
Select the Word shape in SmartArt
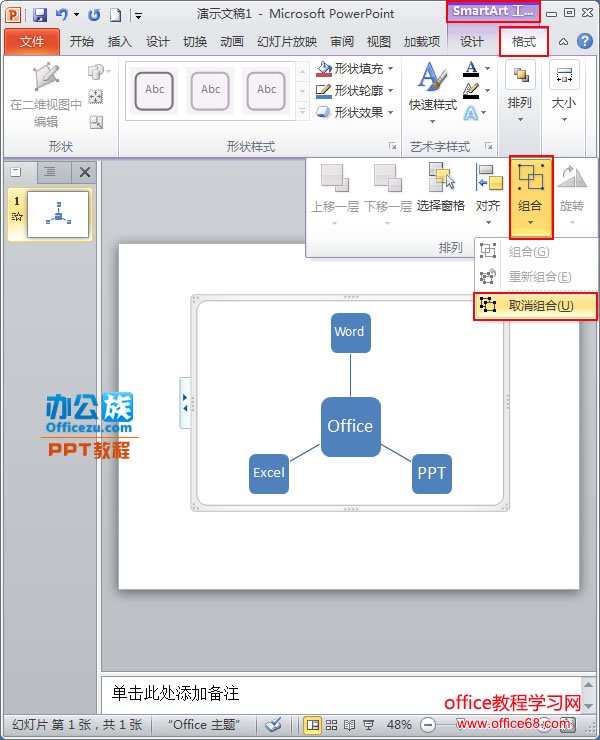click(x=350, y=333)
